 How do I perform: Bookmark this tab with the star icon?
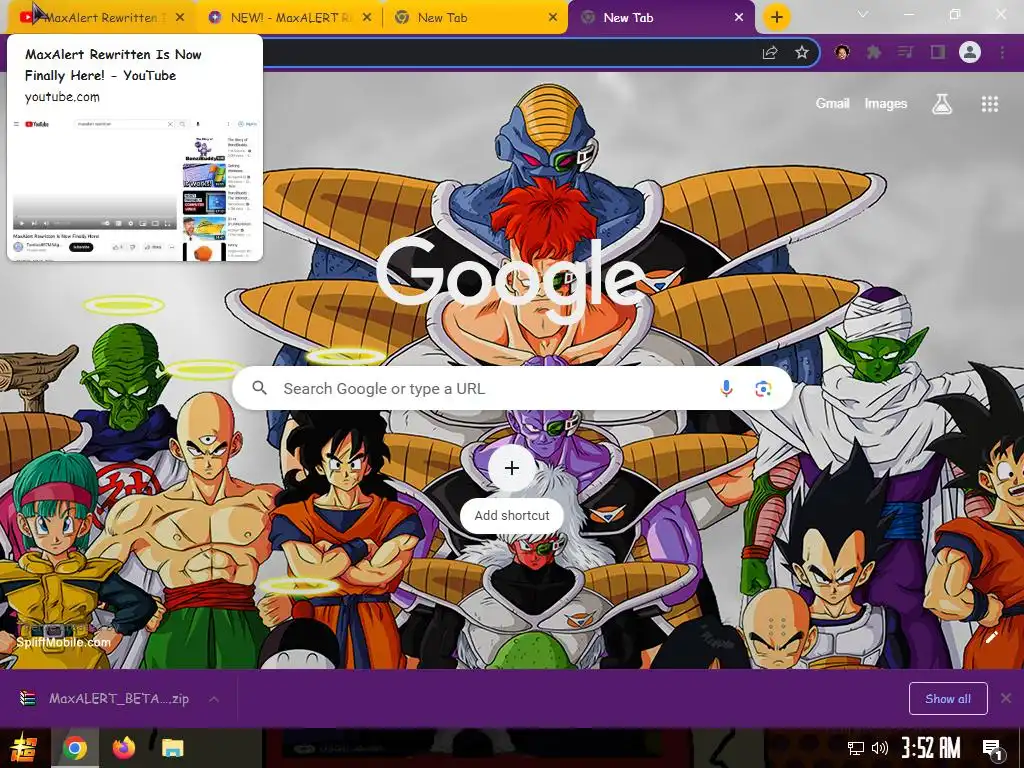click(x=802, y=53)
